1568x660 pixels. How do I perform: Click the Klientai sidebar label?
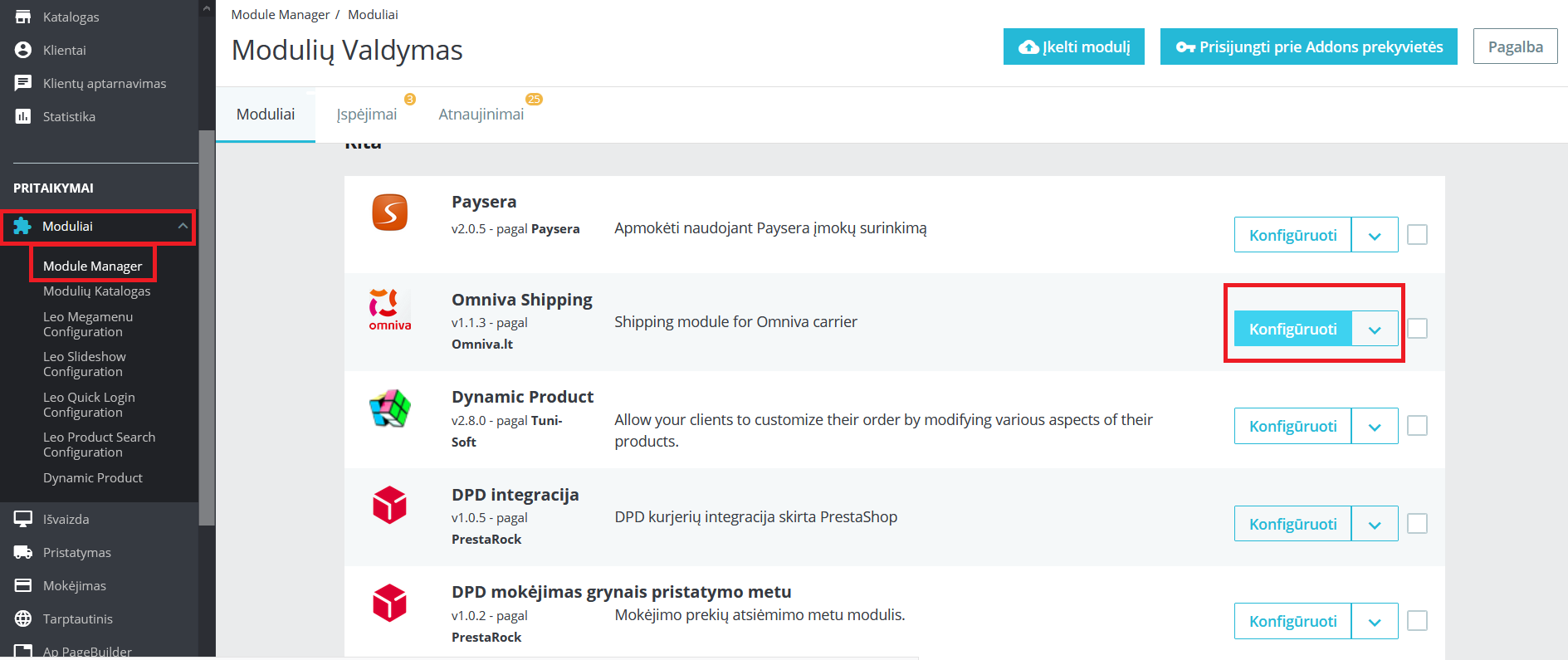point(65,50)
